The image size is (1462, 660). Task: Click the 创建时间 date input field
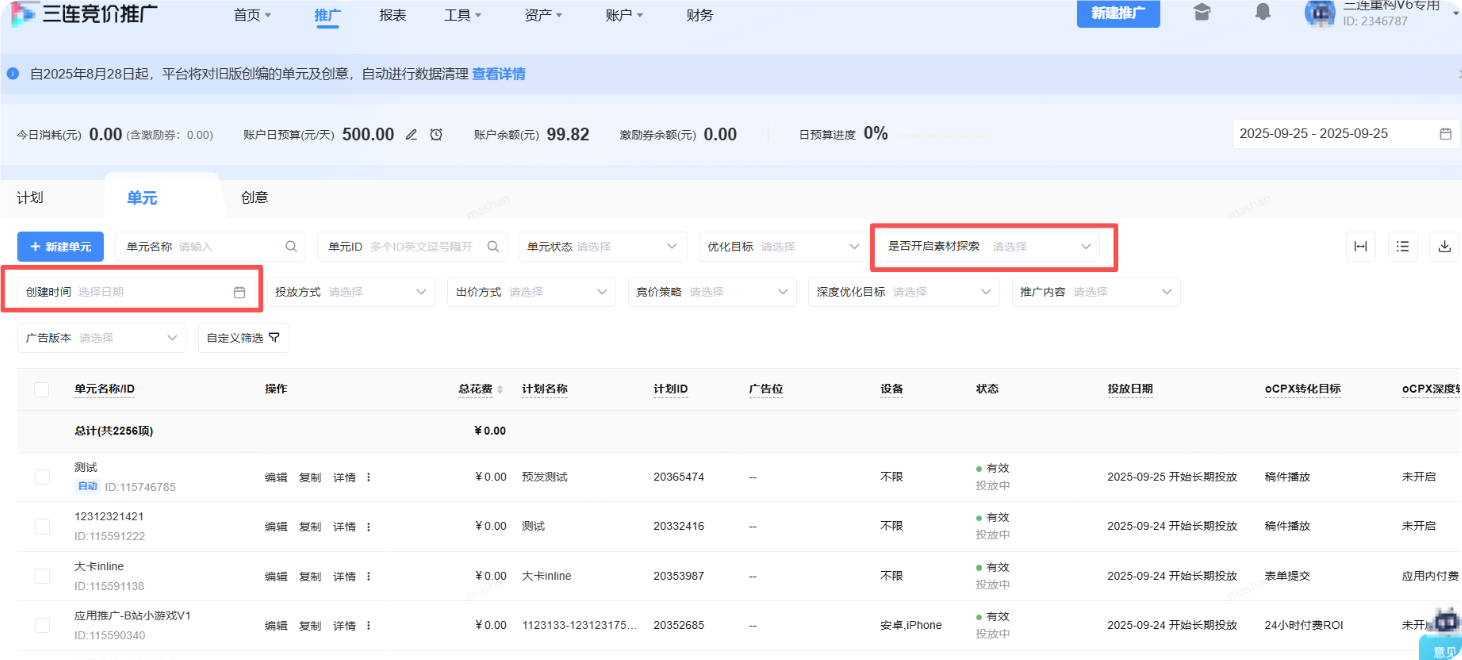[136, 292]
